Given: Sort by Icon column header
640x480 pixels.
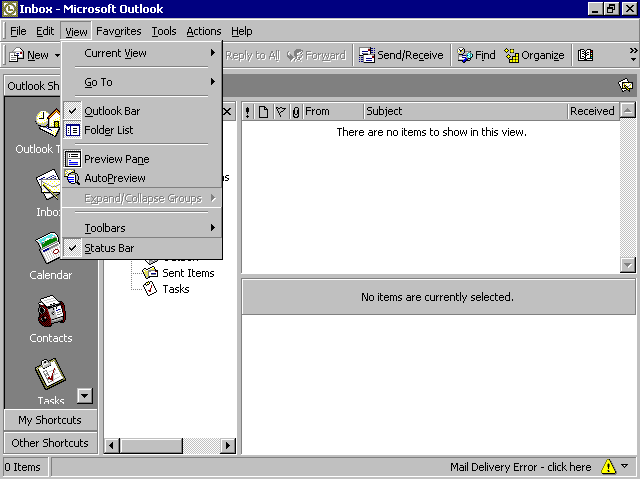Looking at the screenshot, I should 264,111.
